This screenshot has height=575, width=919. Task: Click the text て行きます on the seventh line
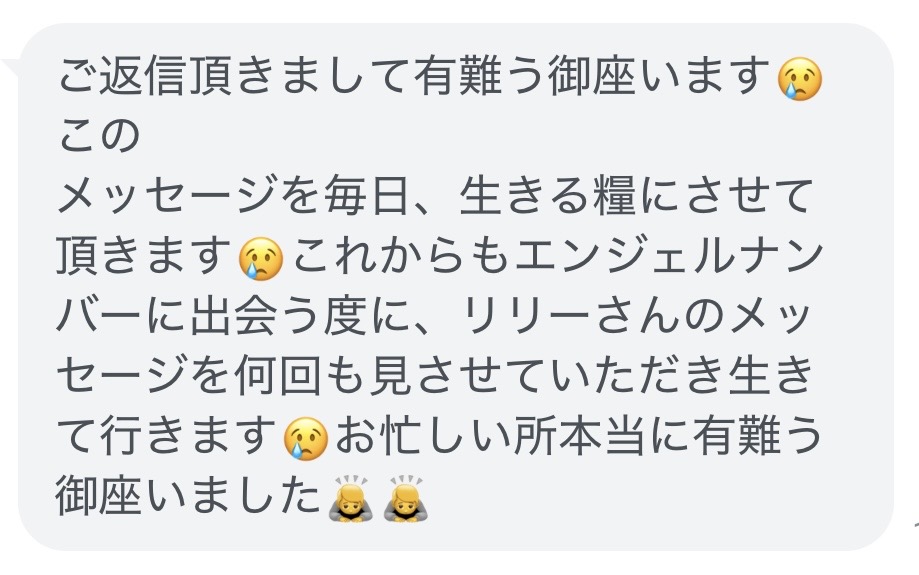(x=167, y=437)
